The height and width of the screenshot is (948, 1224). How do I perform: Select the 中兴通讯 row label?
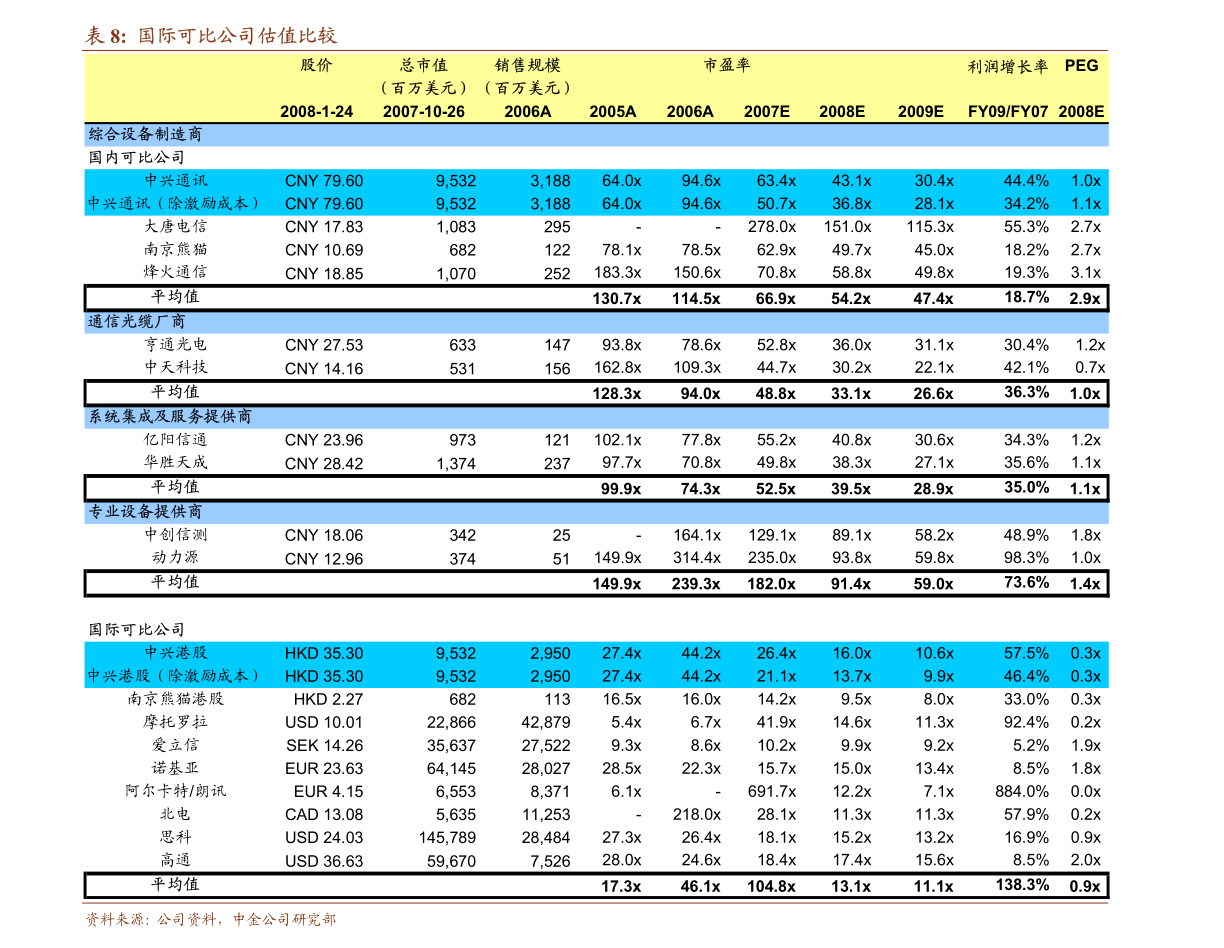point(175,181)
